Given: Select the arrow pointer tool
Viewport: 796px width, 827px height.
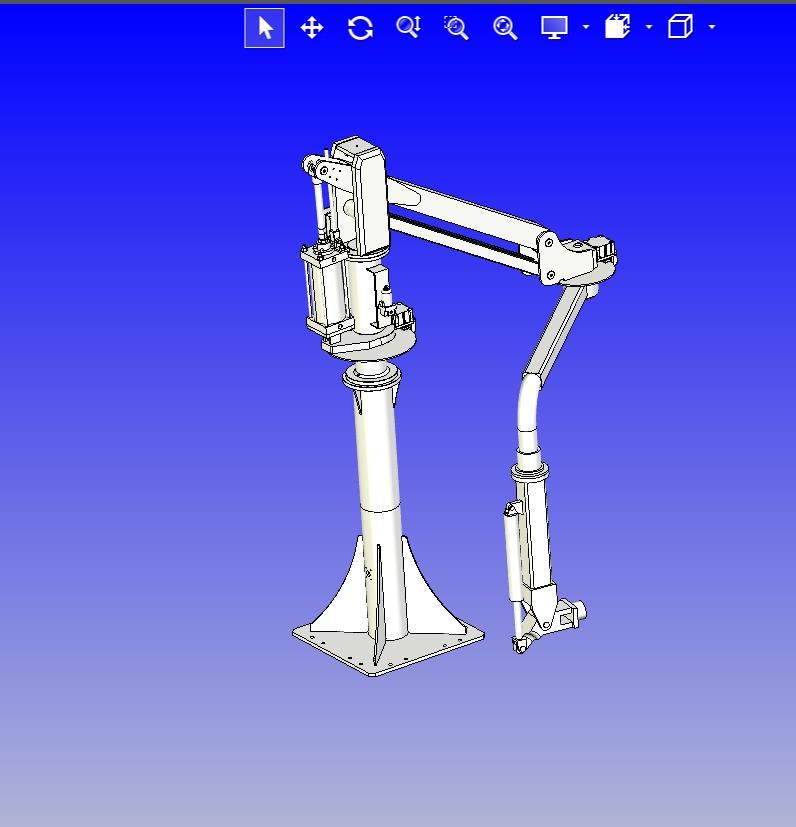Looking at the screenshot, I should pyautogui.click(x=264, y=28).
